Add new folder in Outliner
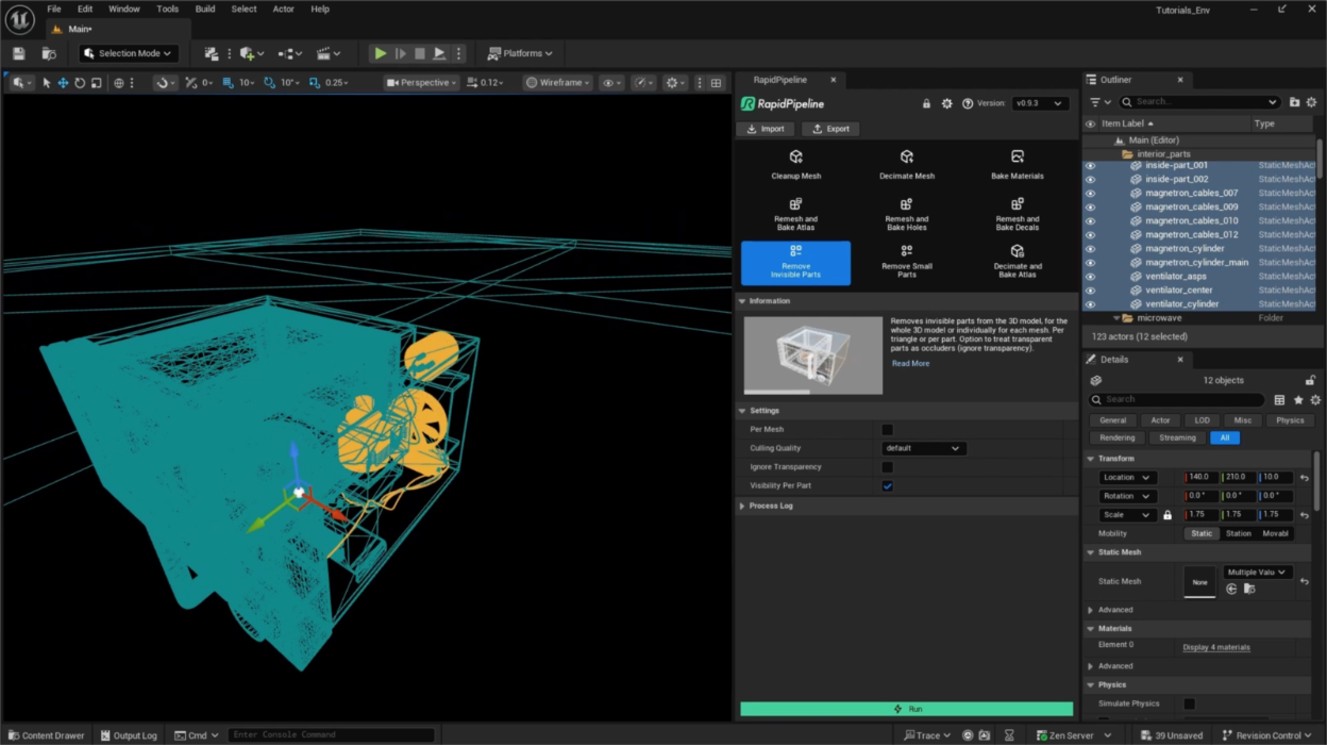Viewport: 1327px width, 745px height. pos(1294,102)
